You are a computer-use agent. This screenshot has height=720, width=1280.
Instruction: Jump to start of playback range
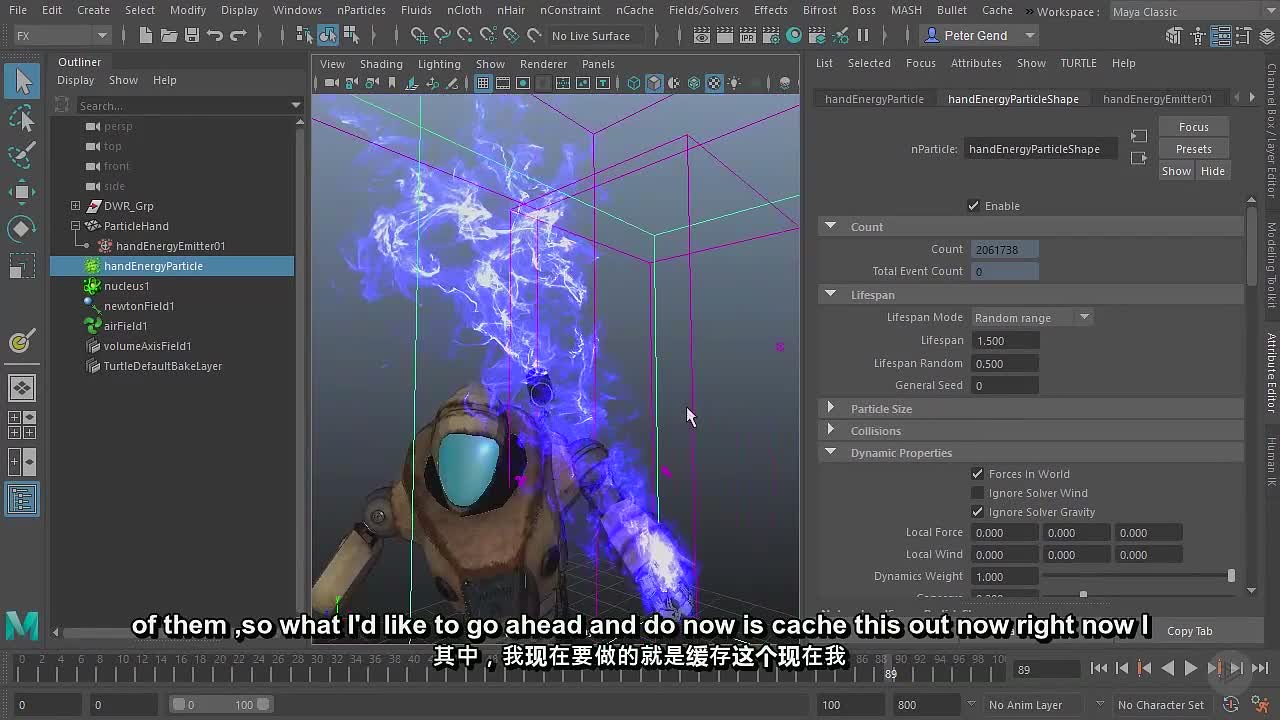point(1099,669)
